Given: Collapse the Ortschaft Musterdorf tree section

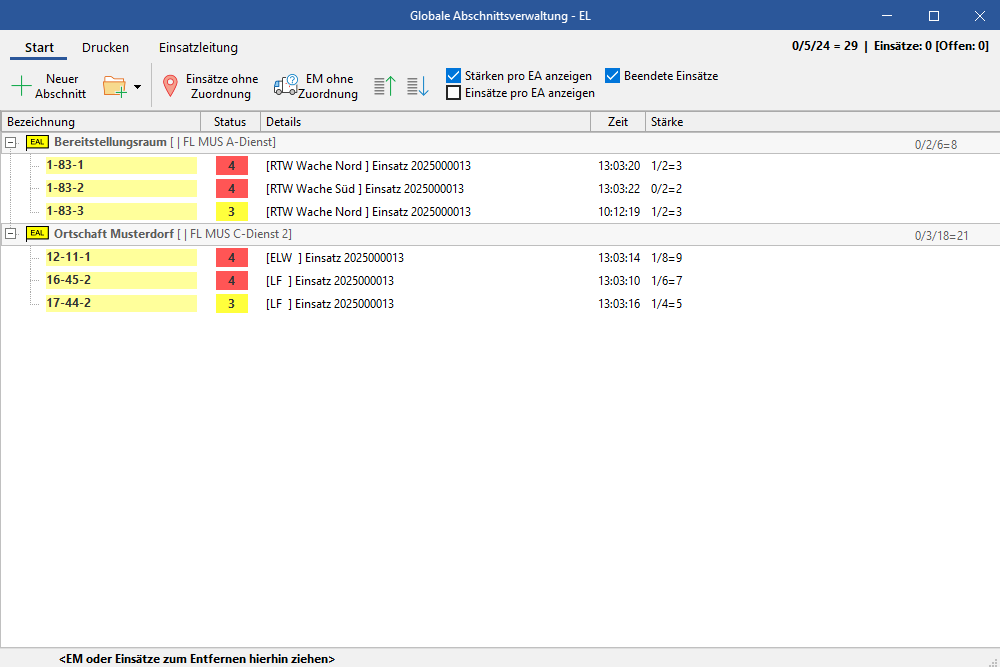Looking at the screenshot, I should 10,234.
